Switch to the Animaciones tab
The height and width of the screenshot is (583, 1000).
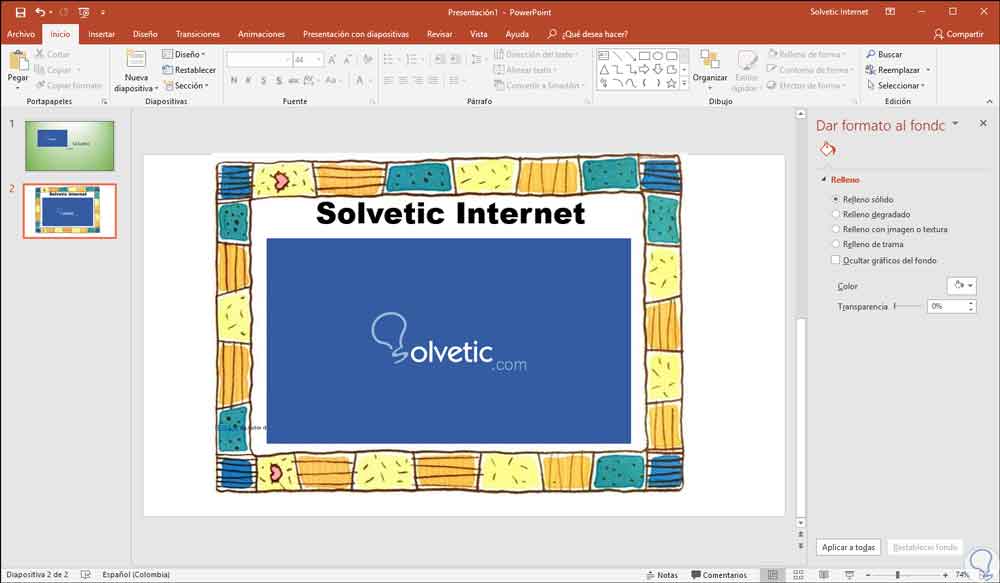(x=261, y=34)
